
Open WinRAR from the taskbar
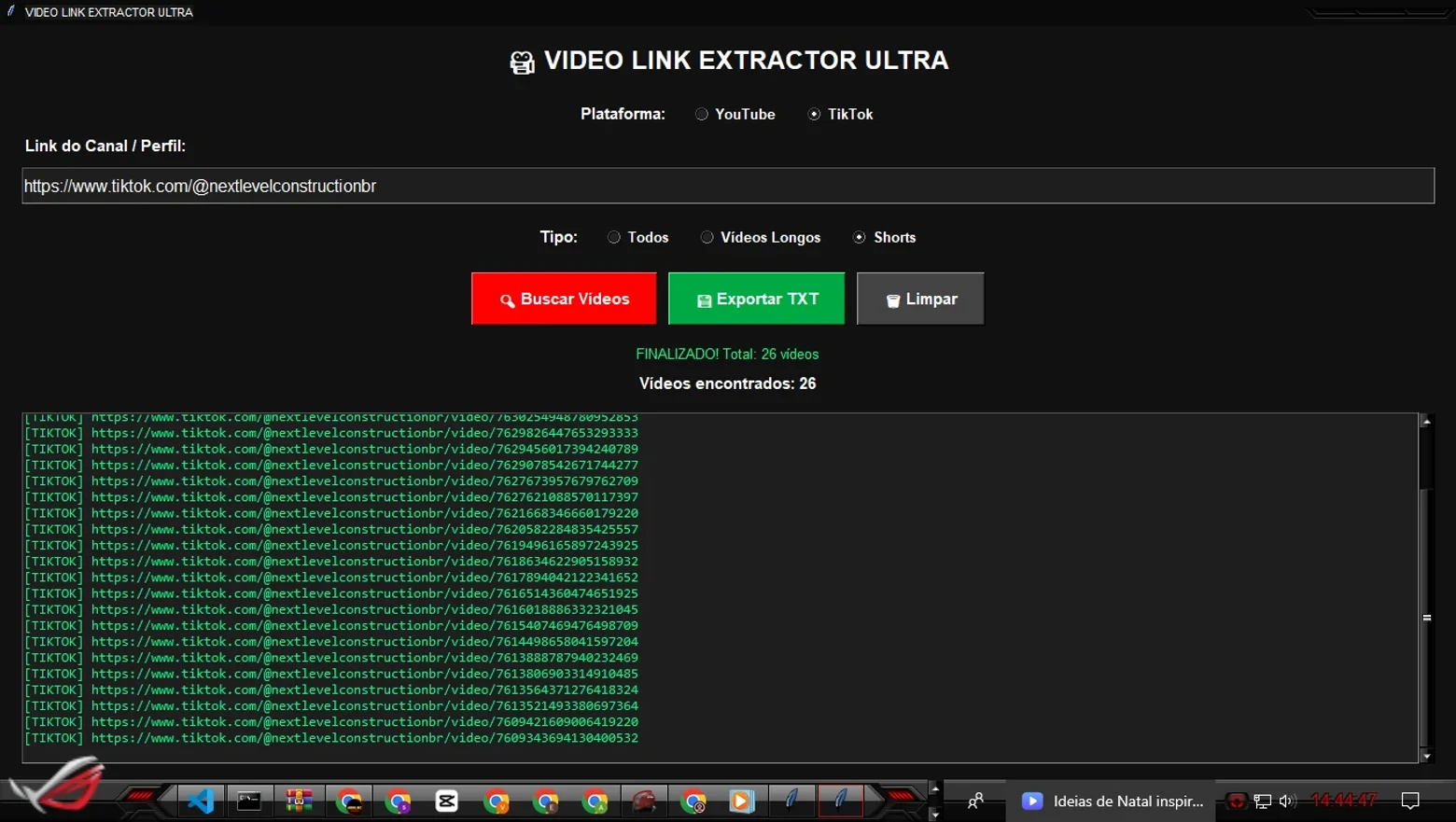click(x=299, y=801)
